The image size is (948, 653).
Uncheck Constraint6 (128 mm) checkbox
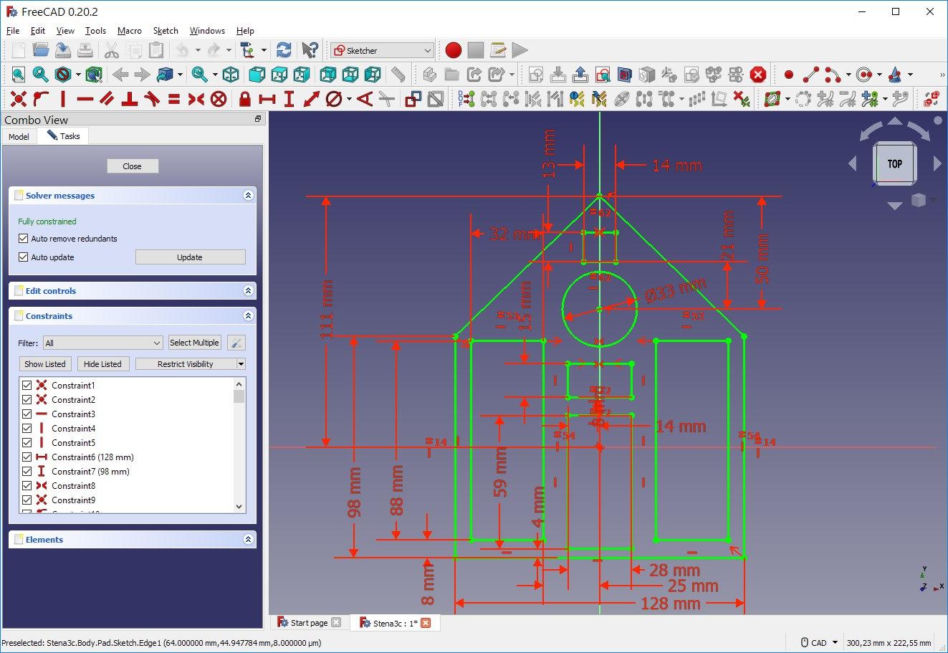tap(27, 457)
